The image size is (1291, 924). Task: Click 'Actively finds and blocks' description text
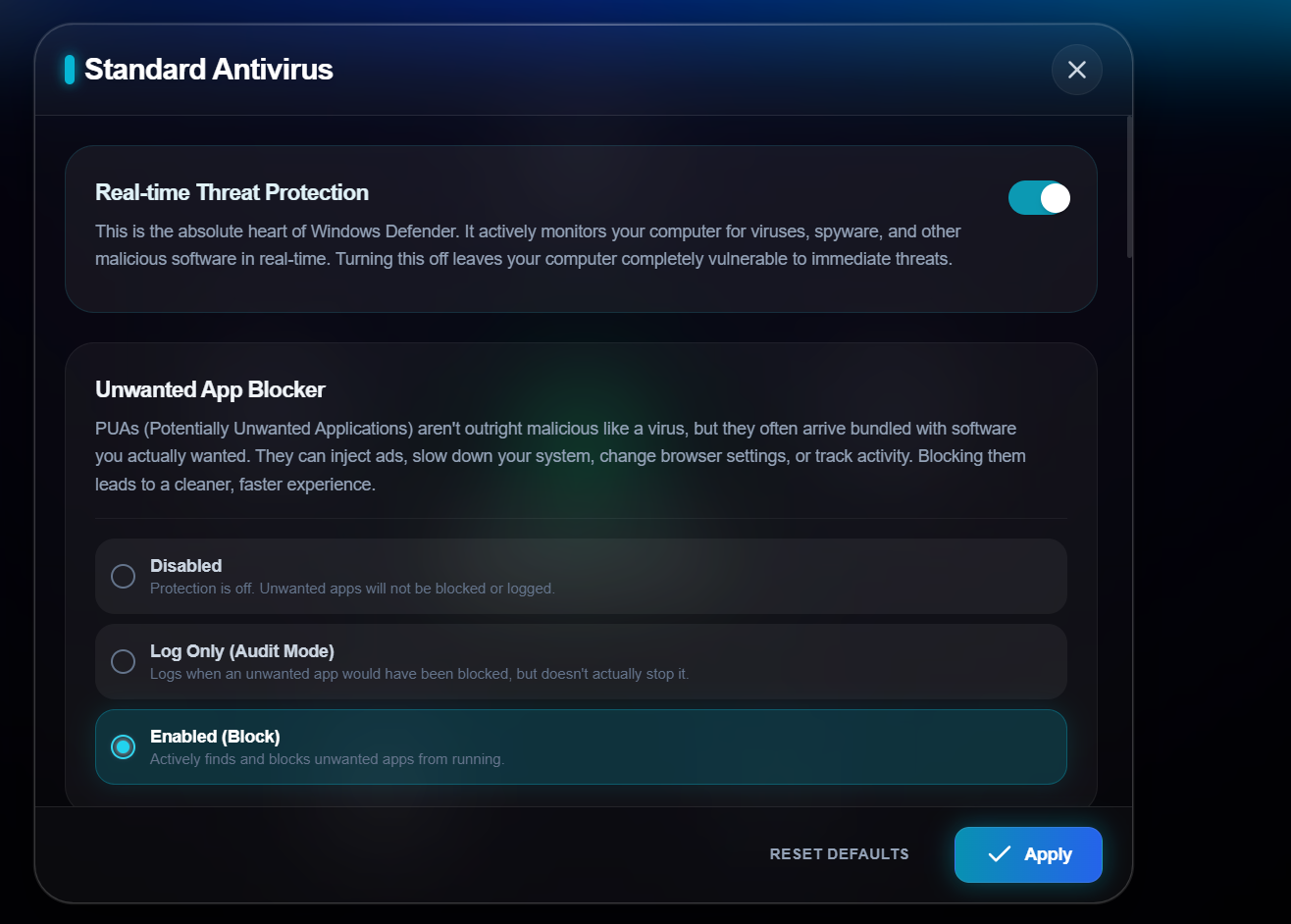327,759
